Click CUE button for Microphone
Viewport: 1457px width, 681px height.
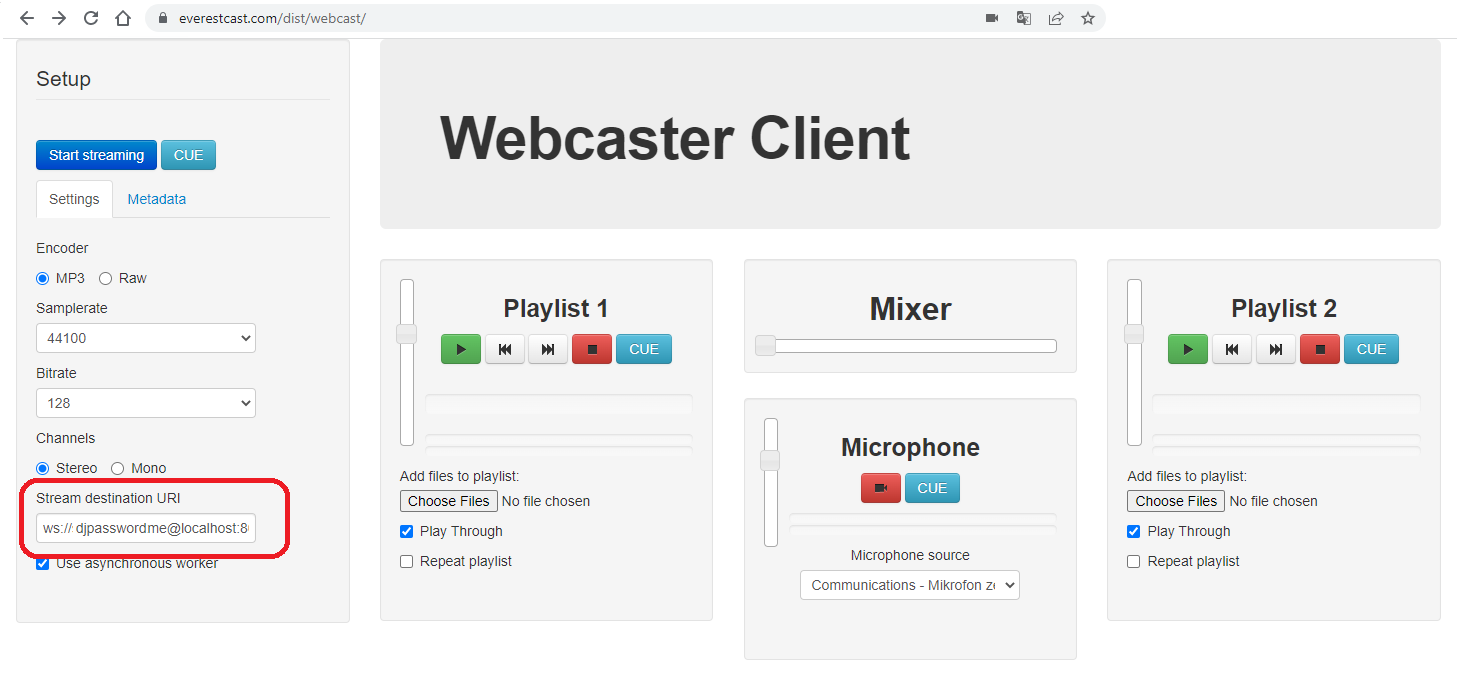(932, 488)
